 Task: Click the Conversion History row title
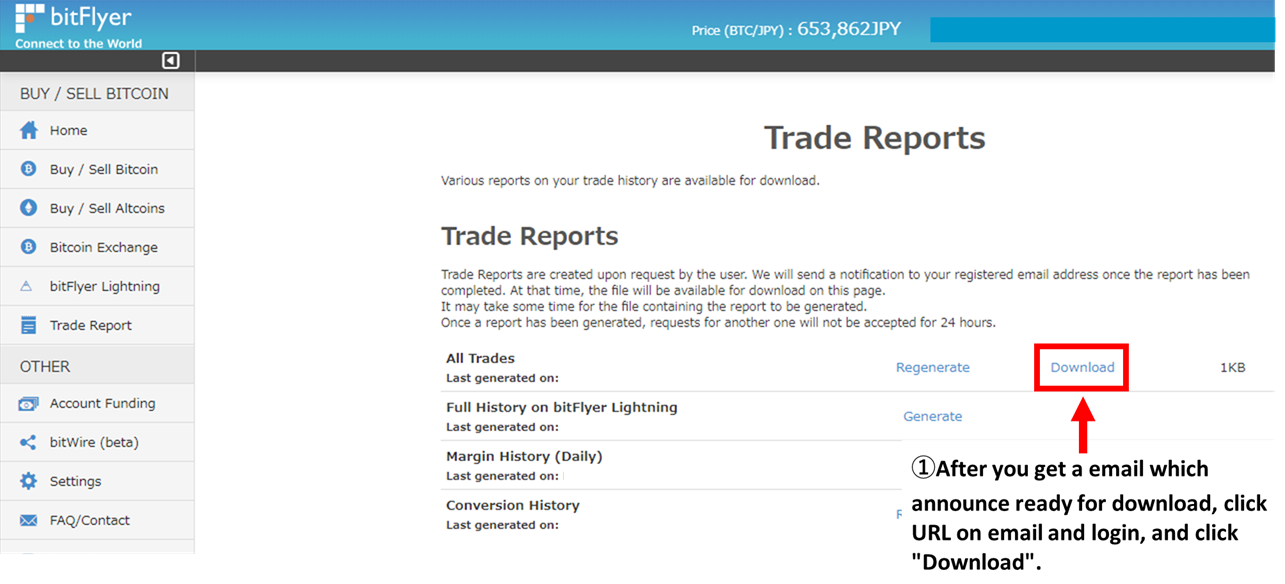pos(513,505)
